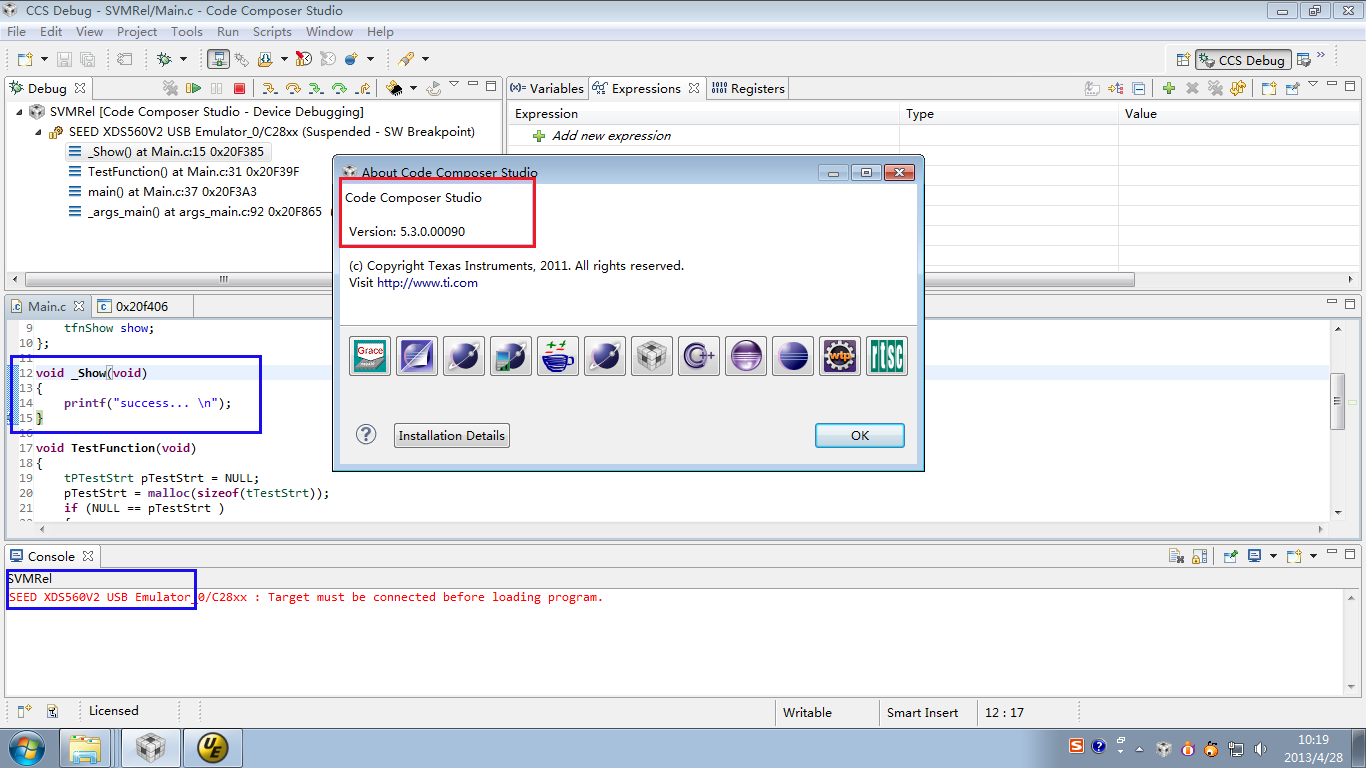Open the Search flashlight dropdown arrow
Viewport: 1366px width, 768px height.
pos(425,60)
